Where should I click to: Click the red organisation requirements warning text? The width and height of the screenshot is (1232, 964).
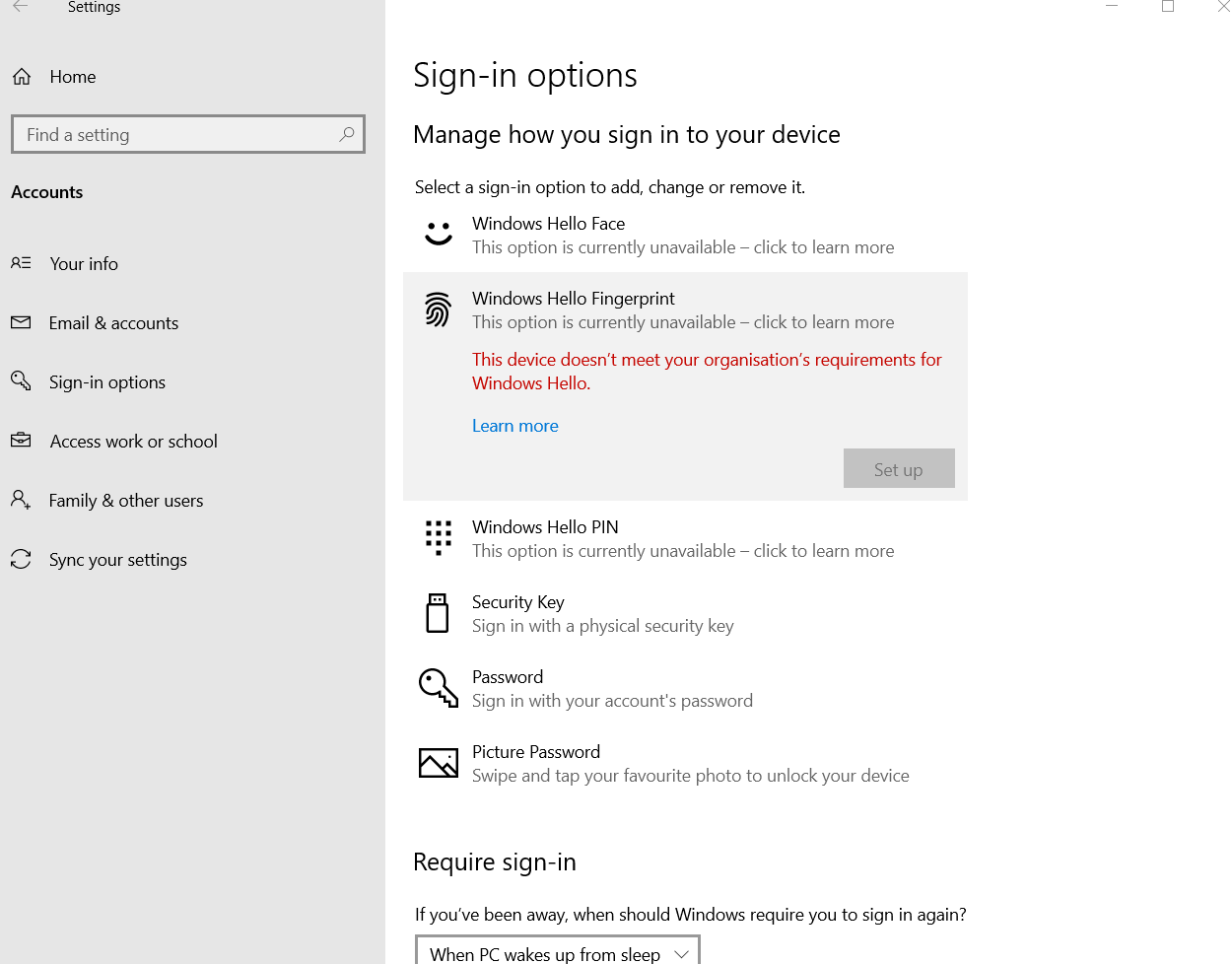tap(707, 372)
